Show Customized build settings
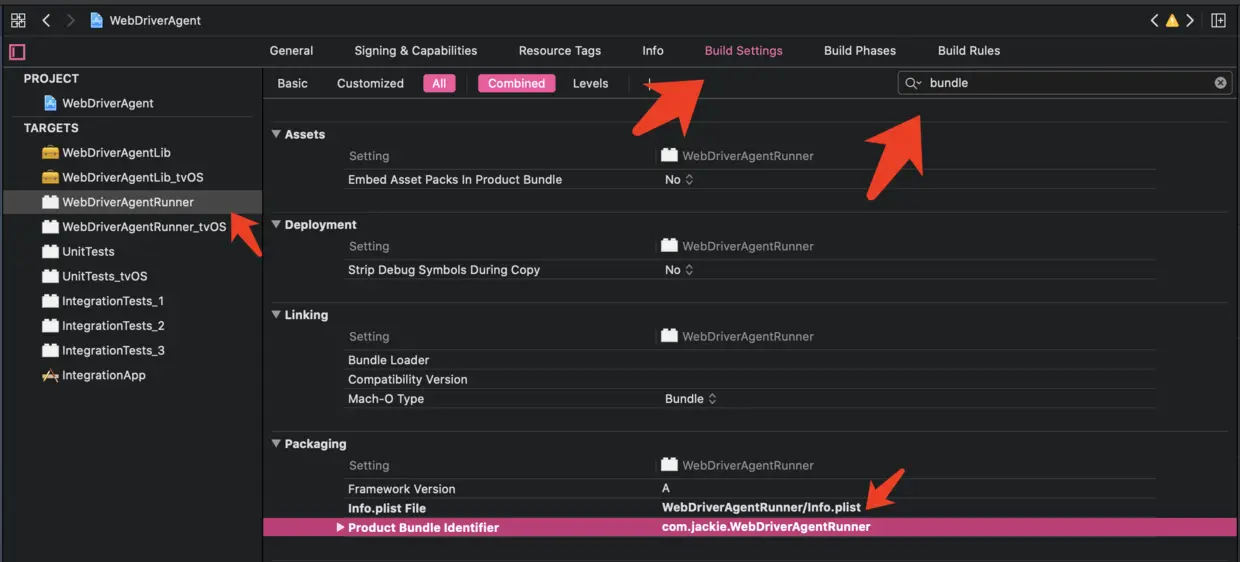 point(370,84)
